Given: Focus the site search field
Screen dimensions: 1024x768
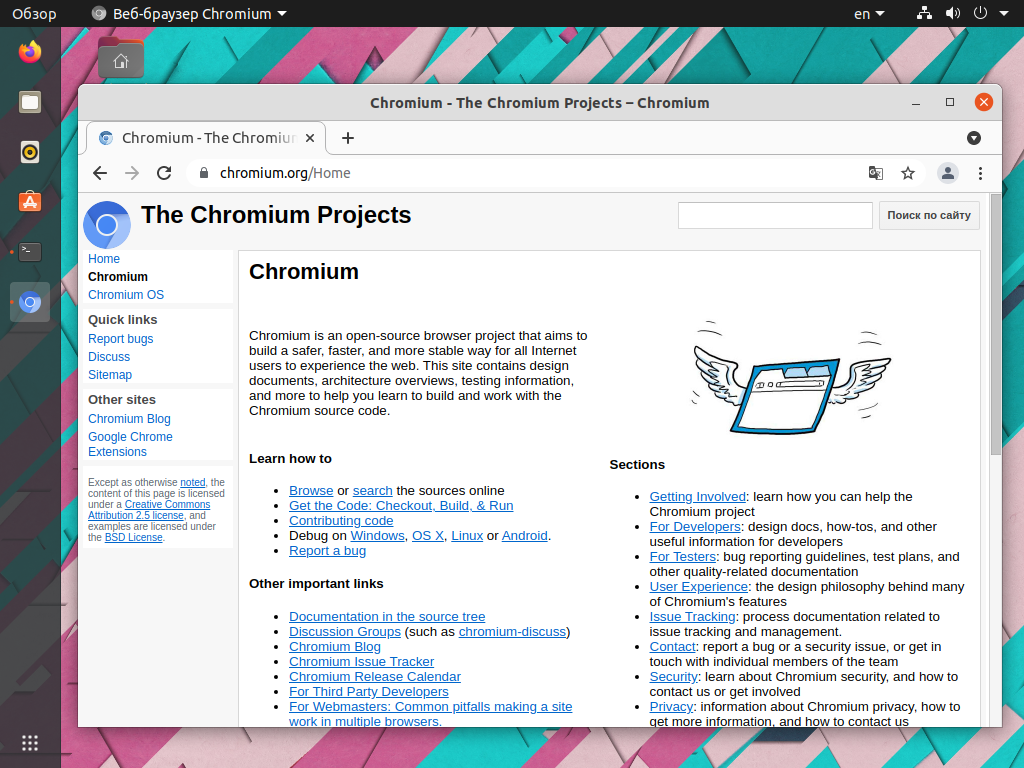Looking at the screenshot, I should tap(775, 216).
